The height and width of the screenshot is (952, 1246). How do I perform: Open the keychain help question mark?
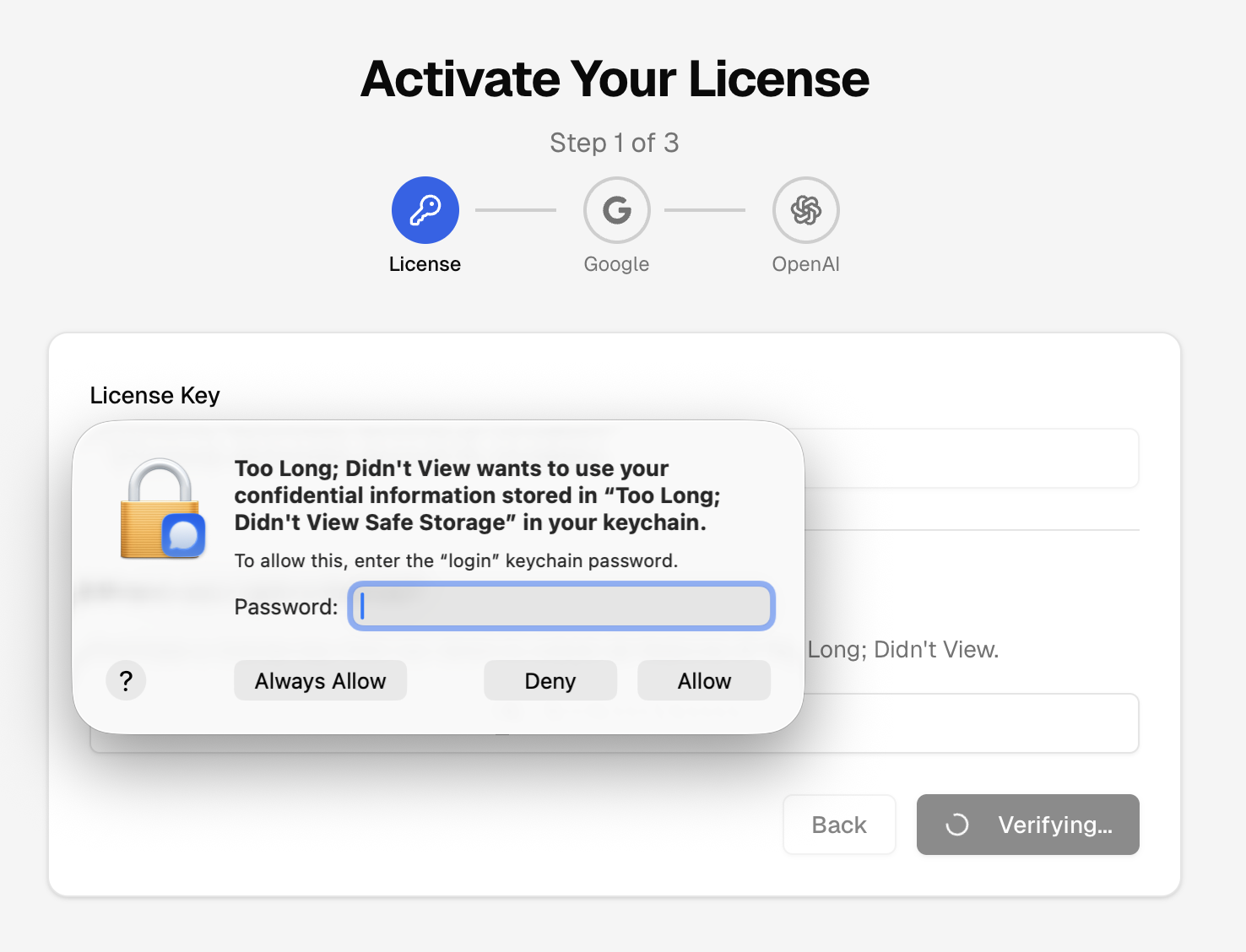(125, 680)
